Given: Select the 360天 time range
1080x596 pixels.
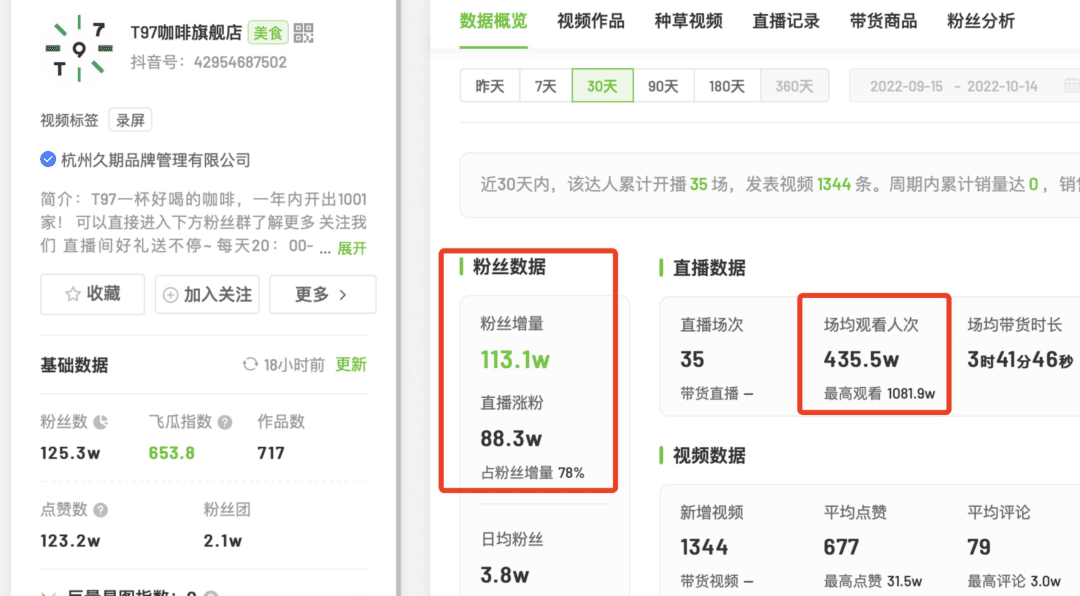Looking at the screenshot, I should coord(794,86).
